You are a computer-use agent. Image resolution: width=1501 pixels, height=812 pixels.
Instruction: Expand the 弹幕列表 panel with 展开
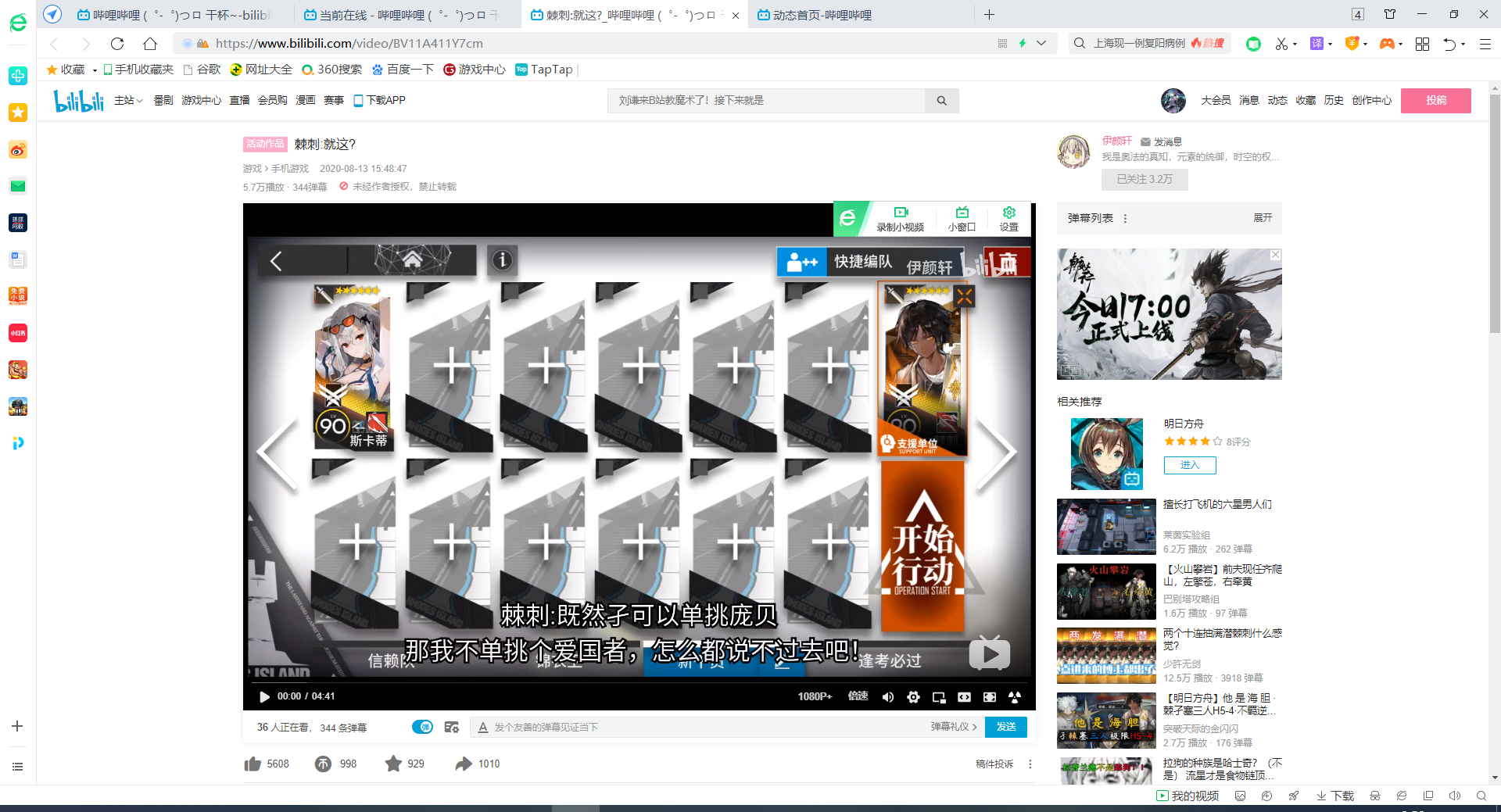tap(1263, 218)
